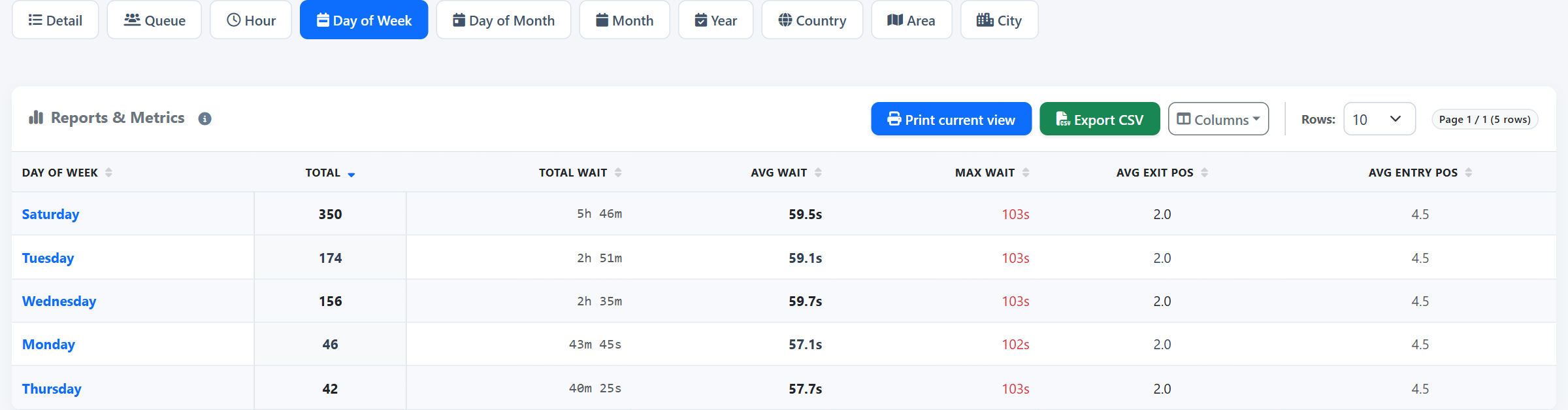Click the Total column sort arrow

[351, 174]
